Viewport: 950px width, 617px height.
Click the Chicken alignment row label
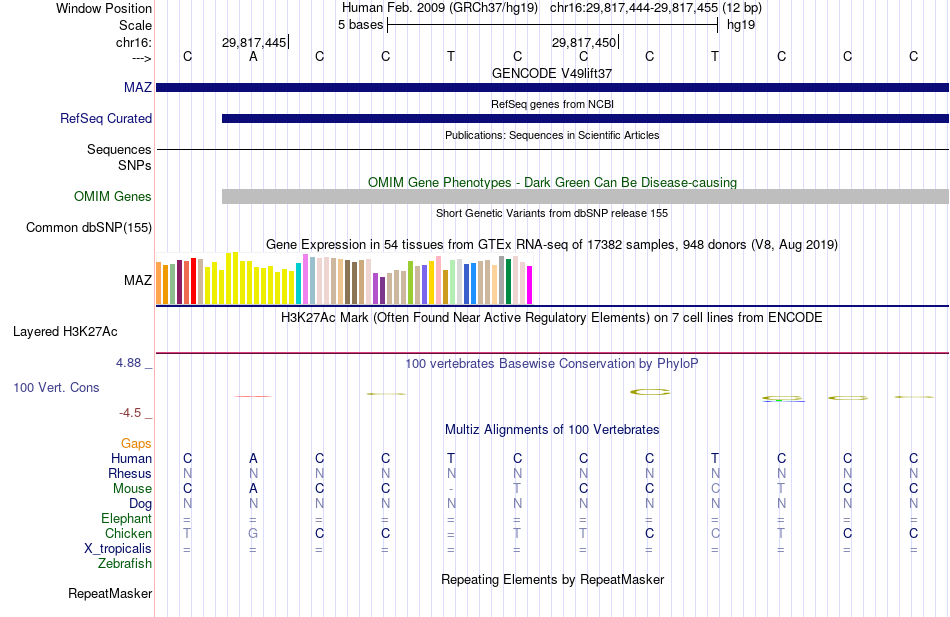point(128,533)
